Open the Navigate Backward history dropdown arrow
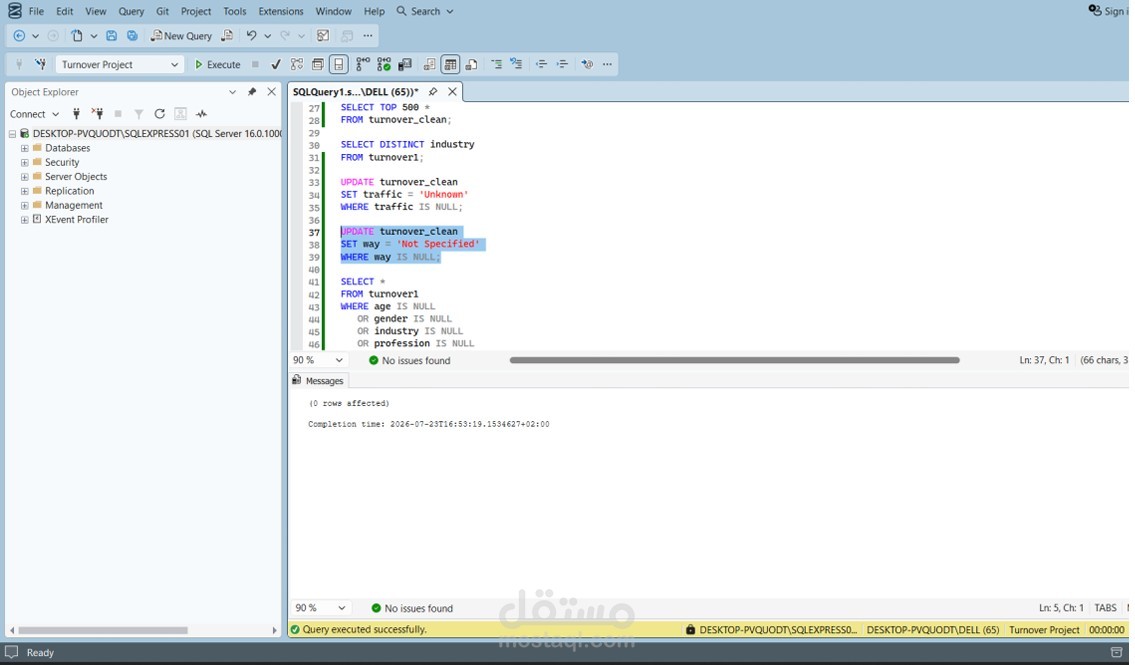The height and width of the screenshot is (665, 1135). click(x=35, y=35)
